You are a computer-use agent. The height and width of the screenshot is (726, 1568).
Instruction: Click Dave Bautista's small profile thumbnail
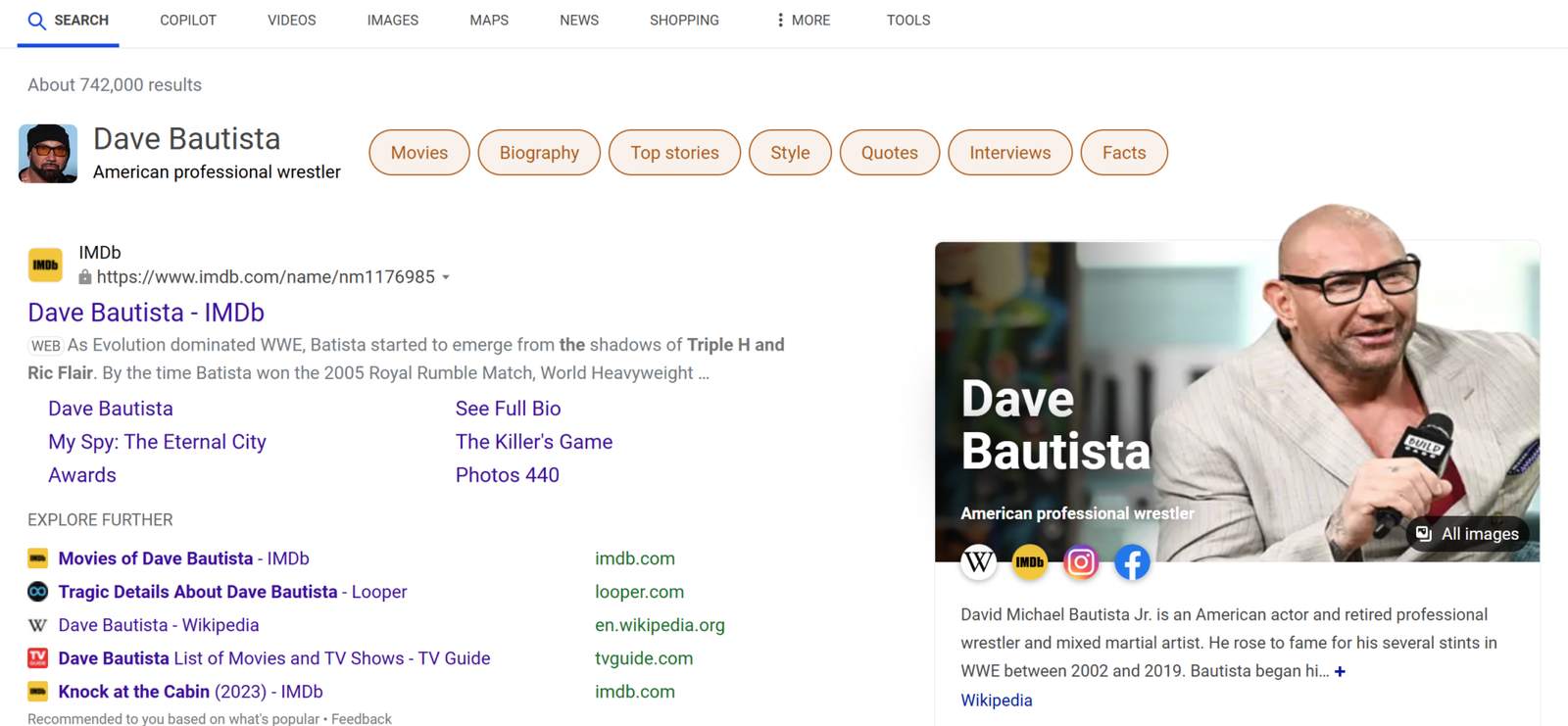tap(48, 154)
